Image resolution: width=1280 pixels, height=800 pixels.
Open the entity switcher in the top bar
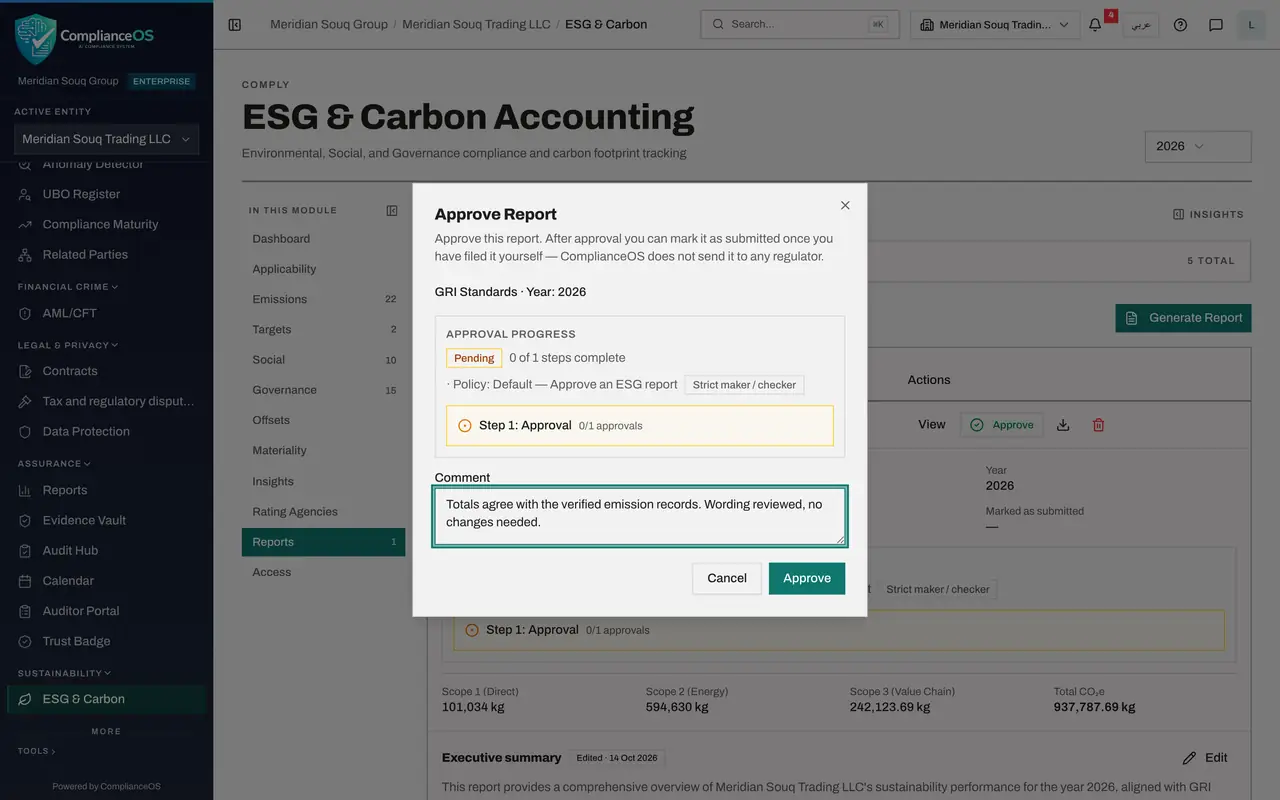coord(995,25)
